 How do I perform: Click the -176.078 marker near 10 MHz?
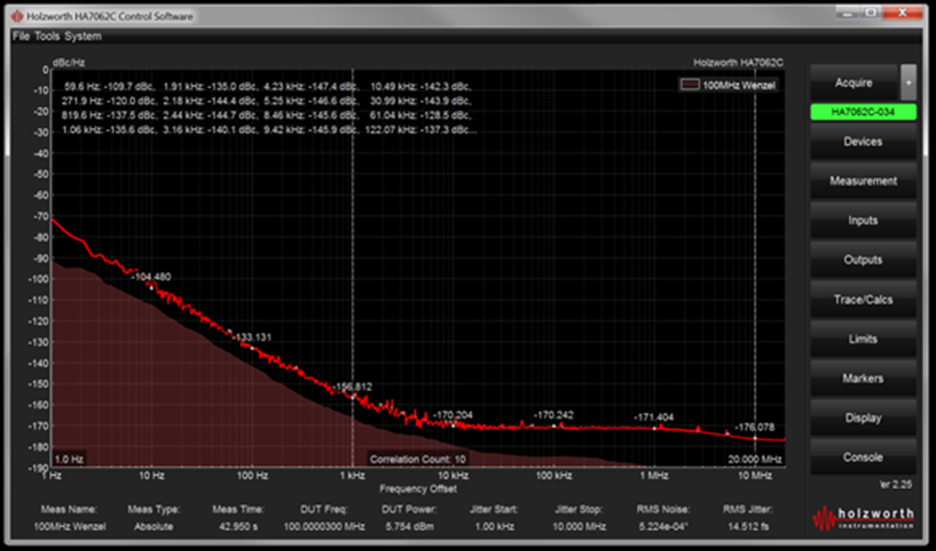(x=755, y=437)
